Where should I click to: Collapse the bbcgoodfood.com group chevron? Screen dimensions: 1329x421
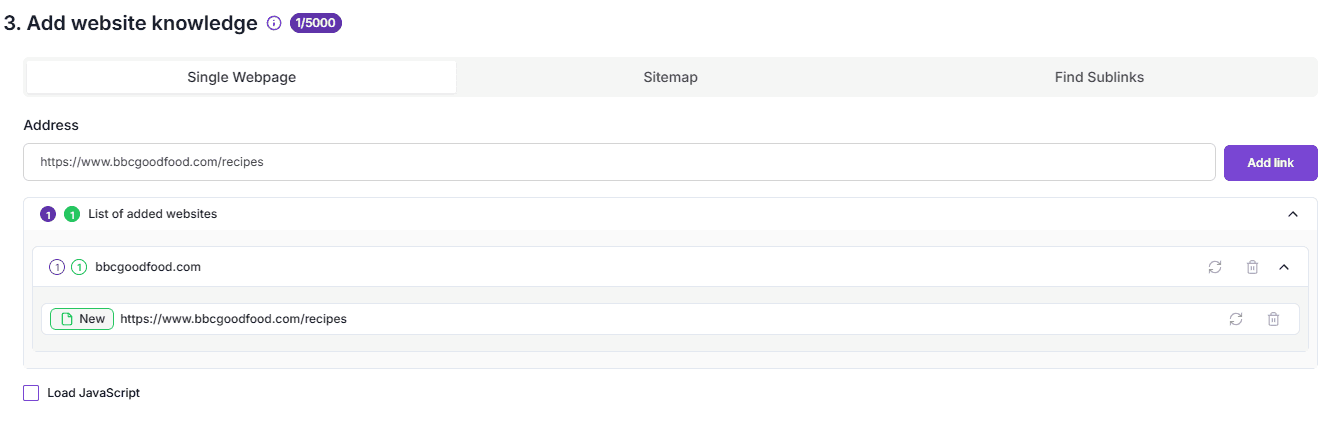tap(1285, 267)
